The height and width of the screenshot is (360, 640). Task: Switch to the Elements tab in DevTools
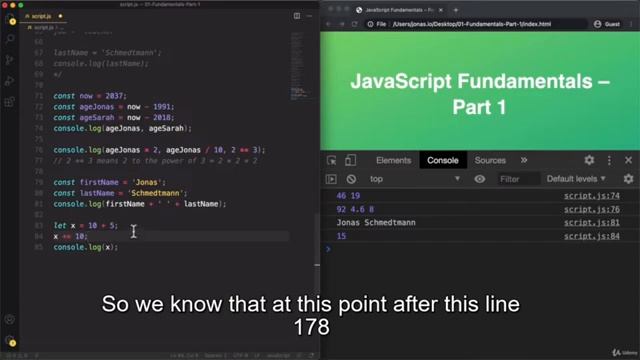(393, 160)
